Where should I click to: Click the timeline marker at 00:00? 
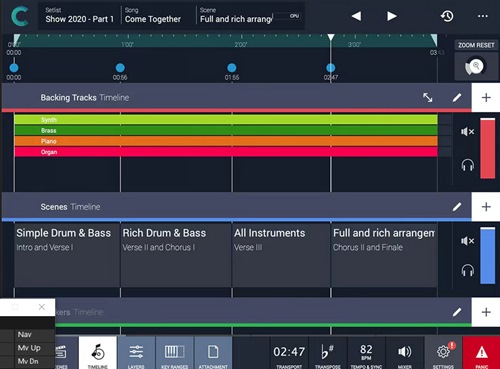14,68
